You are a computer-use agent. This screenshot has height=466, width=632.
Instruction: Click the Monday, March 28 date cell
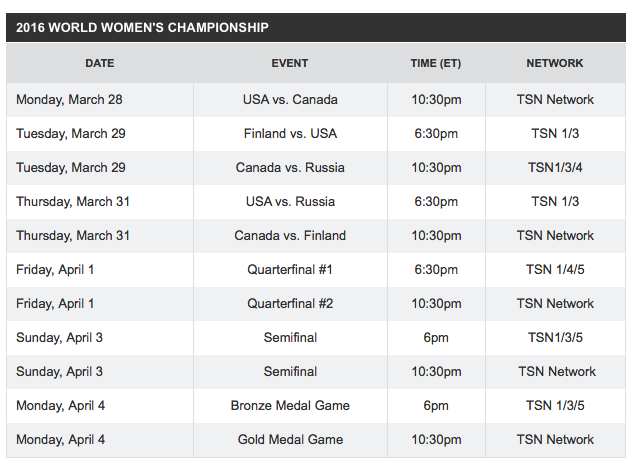coord(69,100)
